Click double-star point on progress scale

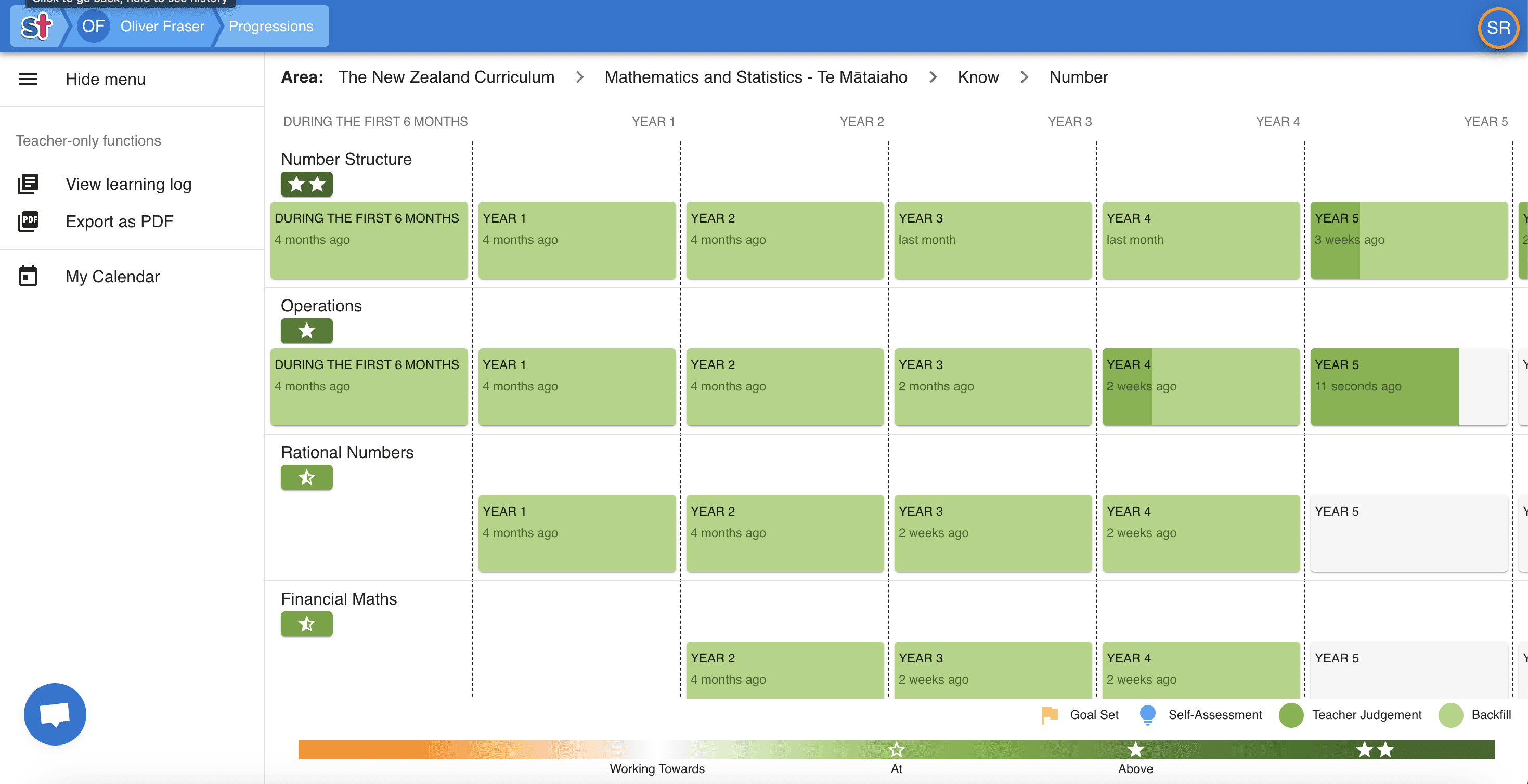(1375, 750)
